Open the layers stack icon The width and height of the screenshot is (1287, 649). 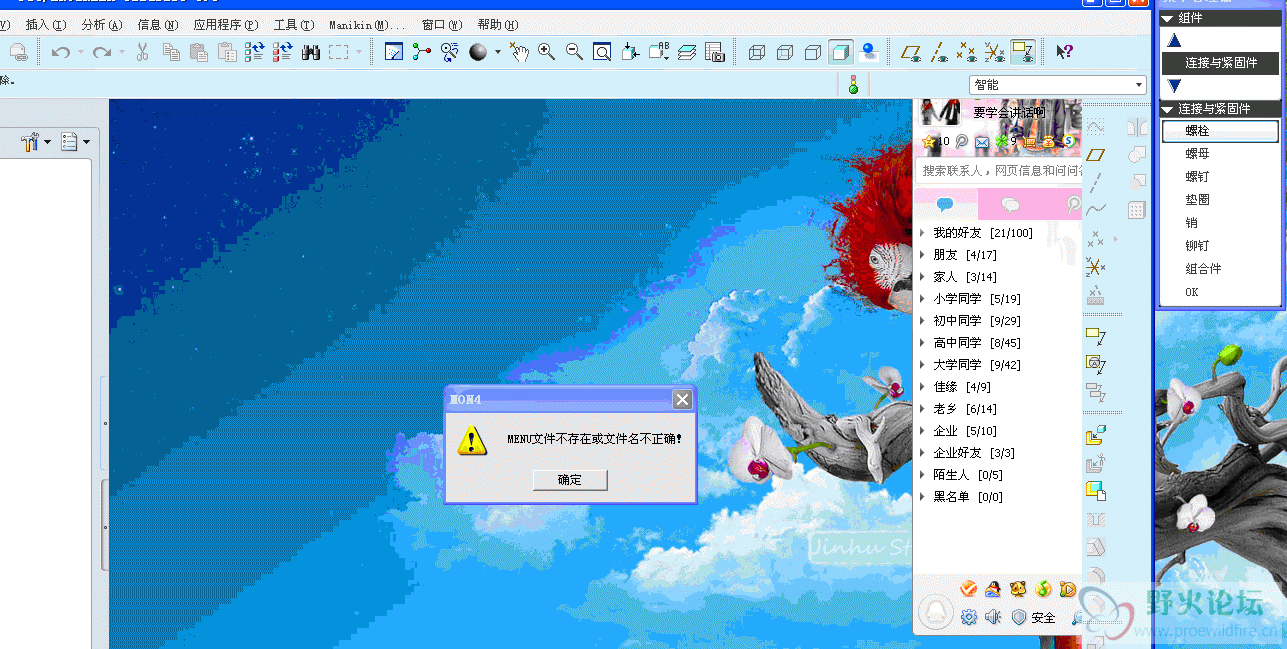[x=686, y=52]
